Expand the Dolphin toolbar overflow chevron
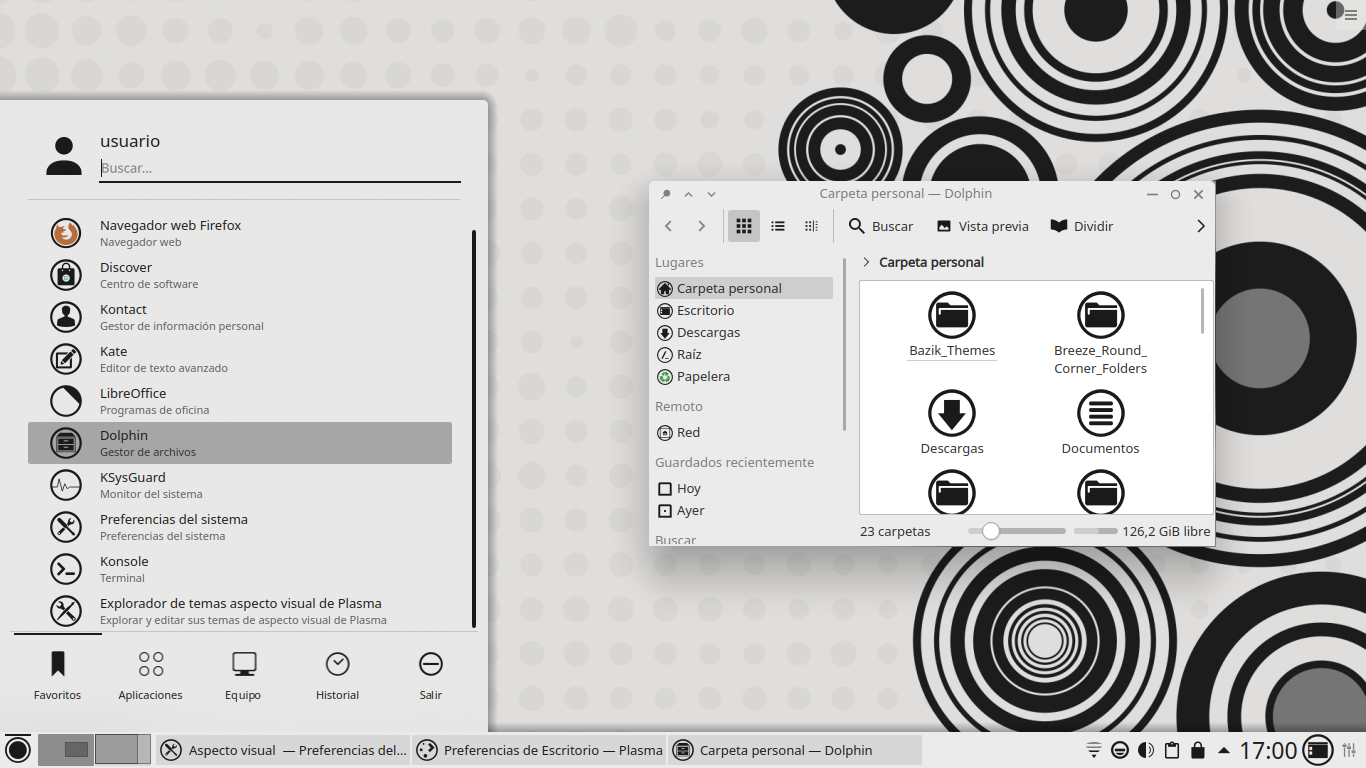Viewport: 1366px width, 768px height. pyautogui.click(x=1201, y=226)
